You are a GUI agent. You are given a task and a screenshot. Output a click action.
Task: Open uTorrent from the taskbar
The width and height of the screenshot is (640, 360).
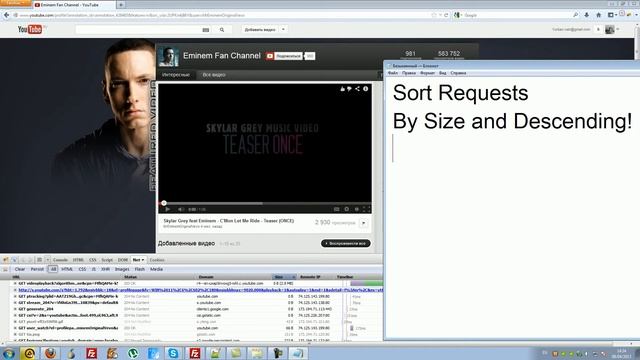(133, 353)
